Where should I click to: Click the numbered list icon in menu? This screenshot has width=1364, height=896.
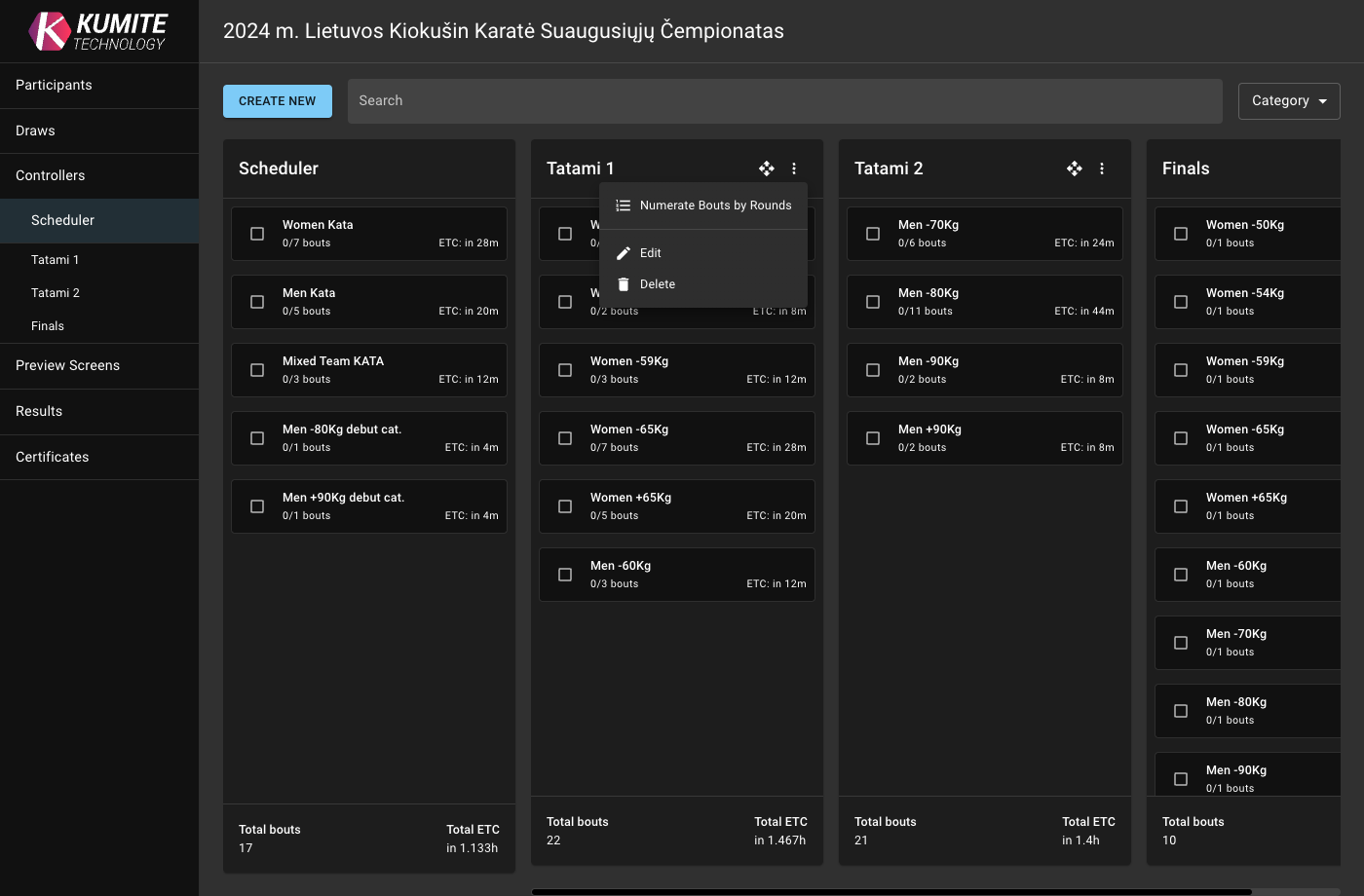(624, 205)
